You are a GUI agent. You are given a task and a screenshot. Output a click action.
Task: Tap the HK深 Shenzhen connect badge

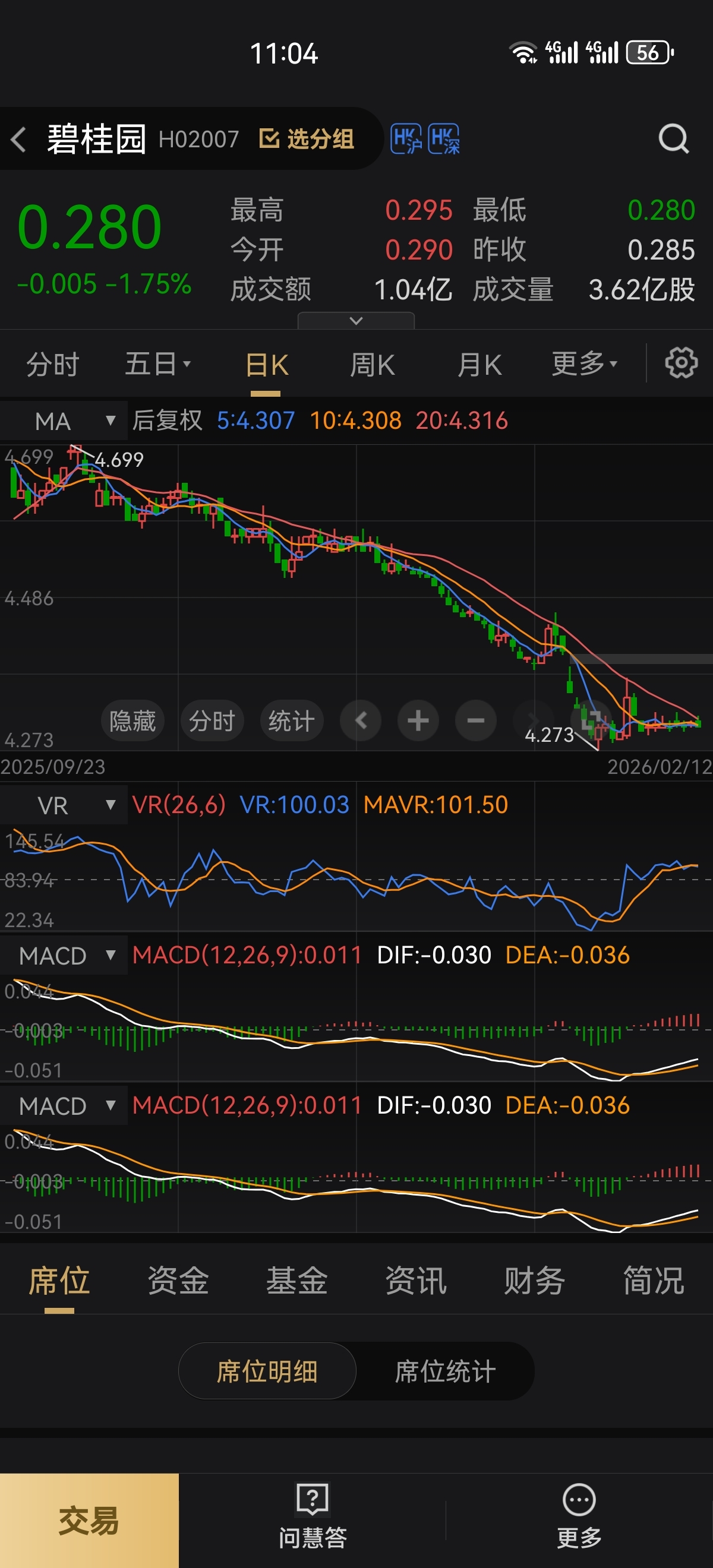pyautogui.click(x=444, y=140)
